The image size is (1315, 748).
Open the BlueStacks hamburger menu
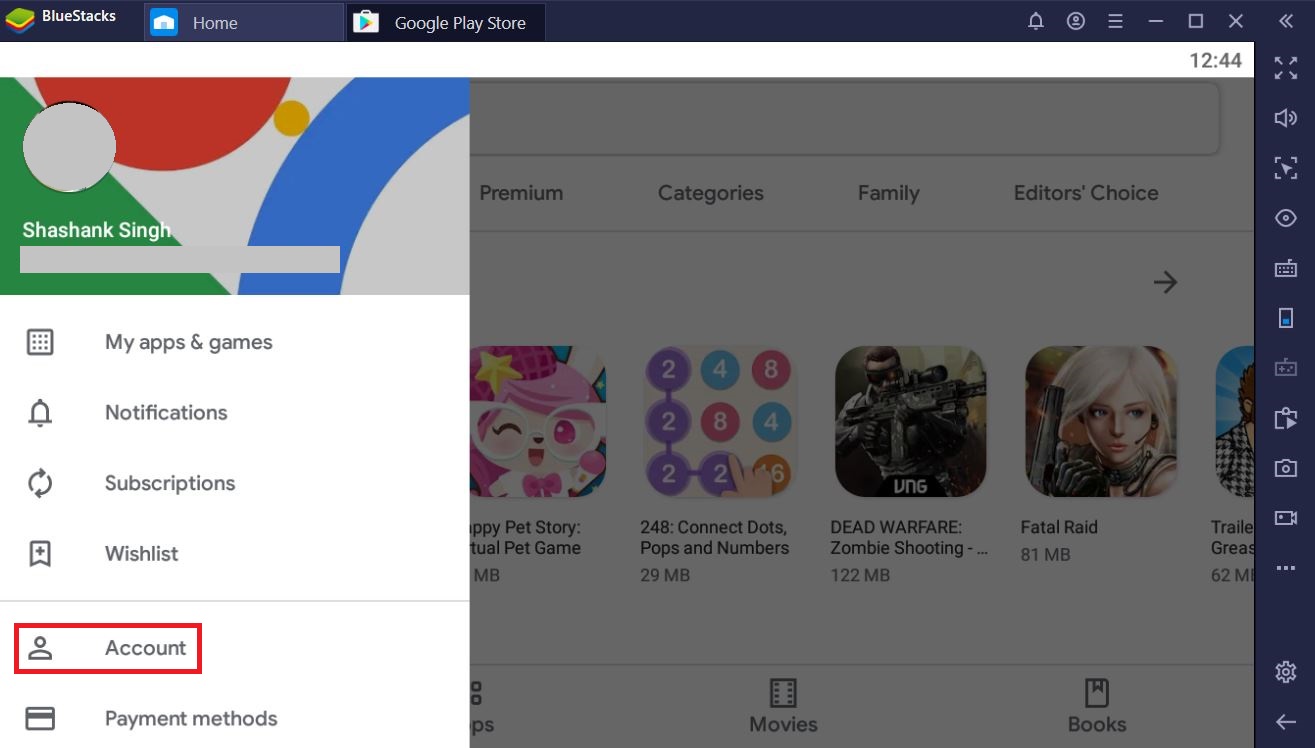[1116, 21]
